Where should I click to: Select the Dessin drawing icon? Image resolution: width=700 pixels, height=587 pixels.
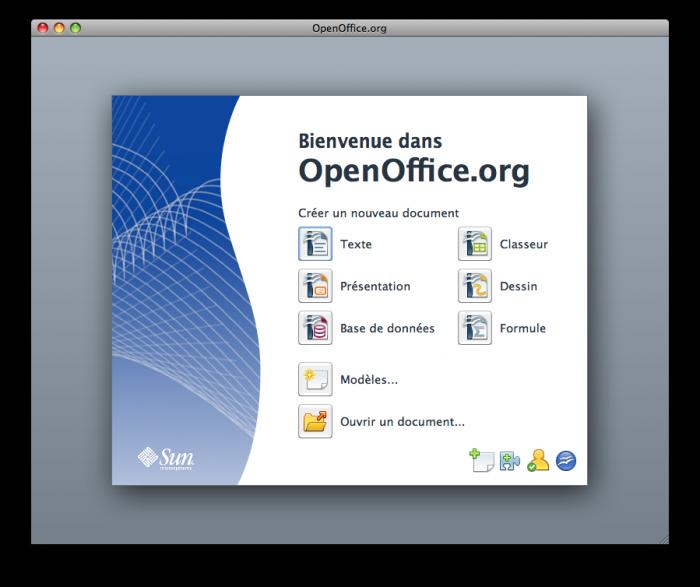(475, 286)
